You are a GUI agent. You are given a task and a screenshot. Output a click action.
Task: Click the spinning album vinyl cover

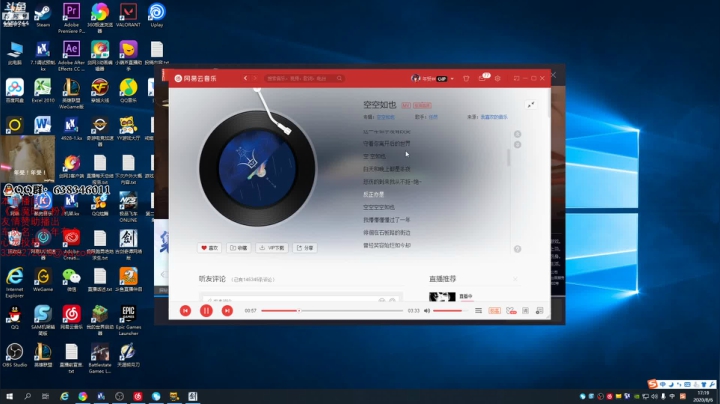click(x=257, y=168)
